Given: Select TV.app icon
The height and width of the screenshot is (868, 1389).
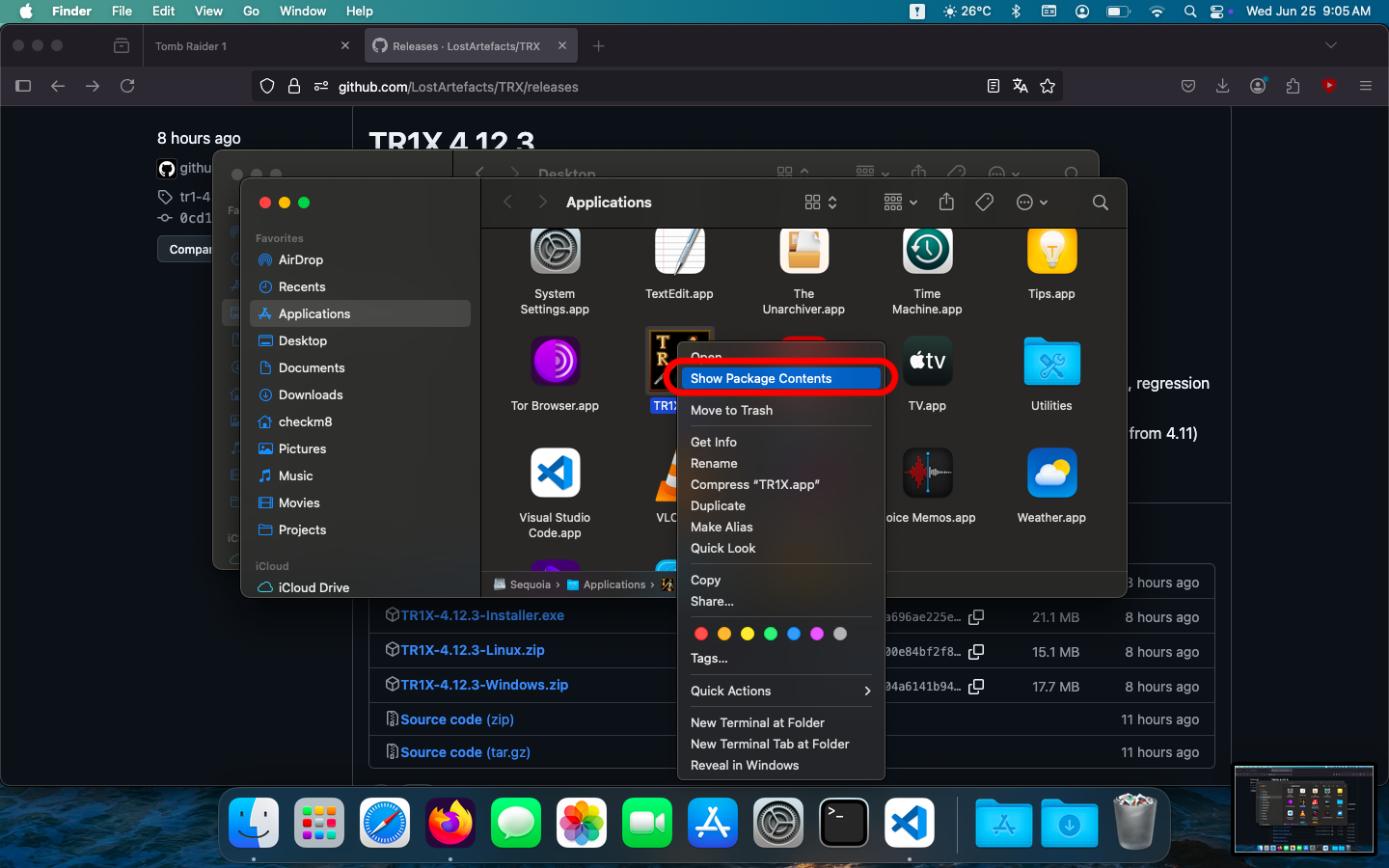Looking at the screenshot, I should click(927, 362).
